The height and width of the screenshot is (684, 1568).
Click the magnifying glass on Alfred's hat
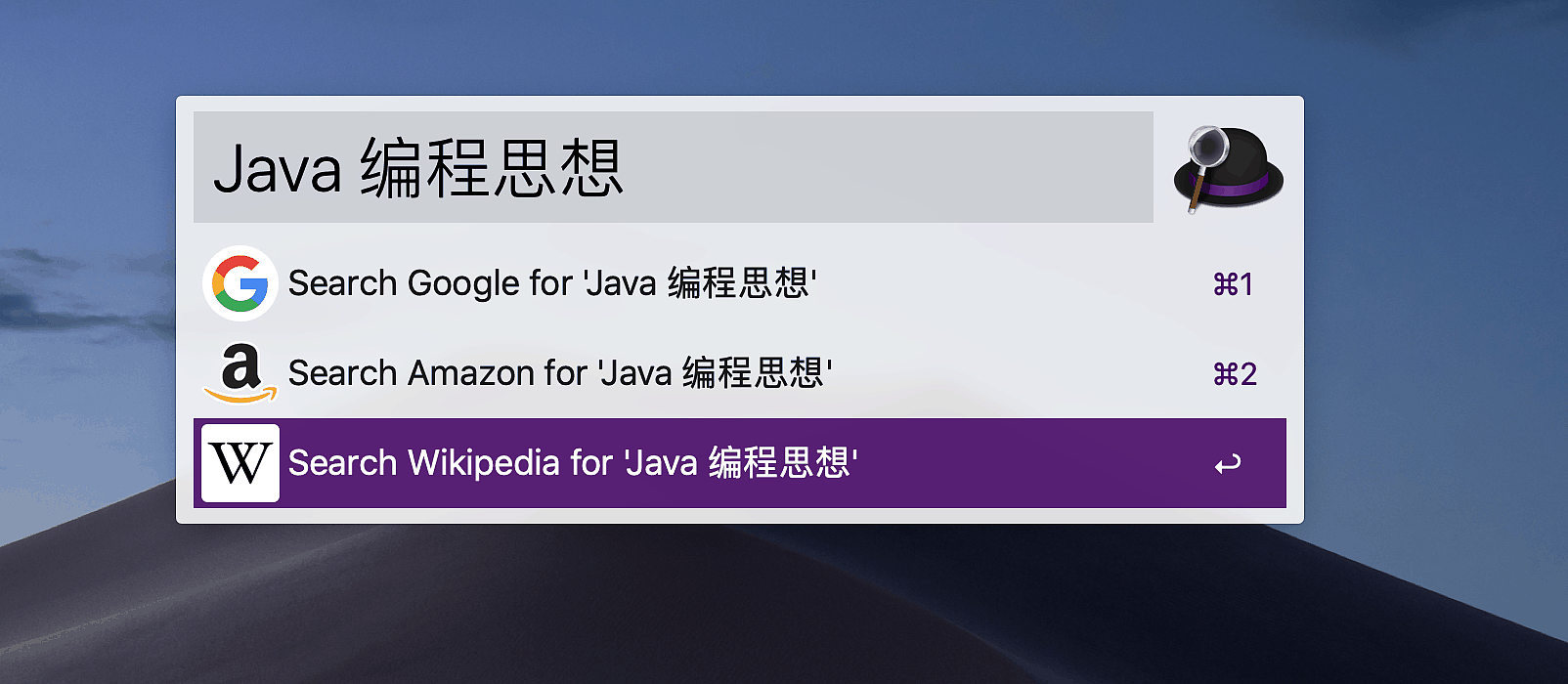point(1208,149)
